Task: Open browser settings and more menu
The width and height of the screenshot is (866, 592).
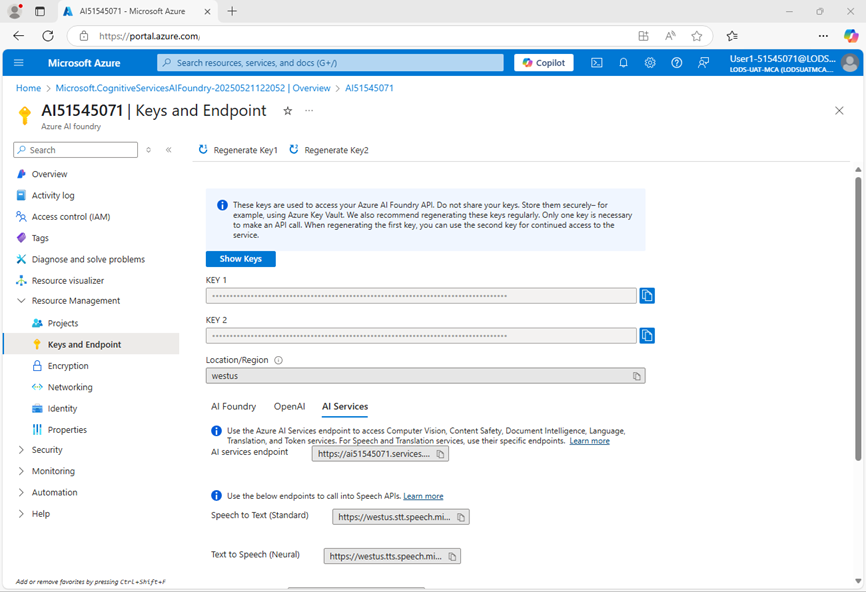Action: click(x=823, y=36)
